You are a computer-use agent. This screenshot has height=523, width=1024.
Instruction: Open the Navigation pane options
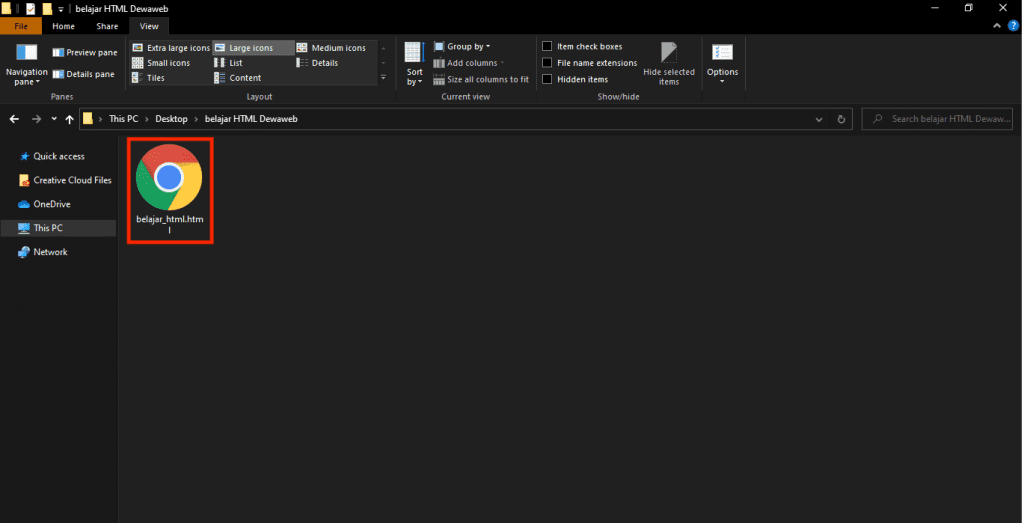(x=26, y=64)
